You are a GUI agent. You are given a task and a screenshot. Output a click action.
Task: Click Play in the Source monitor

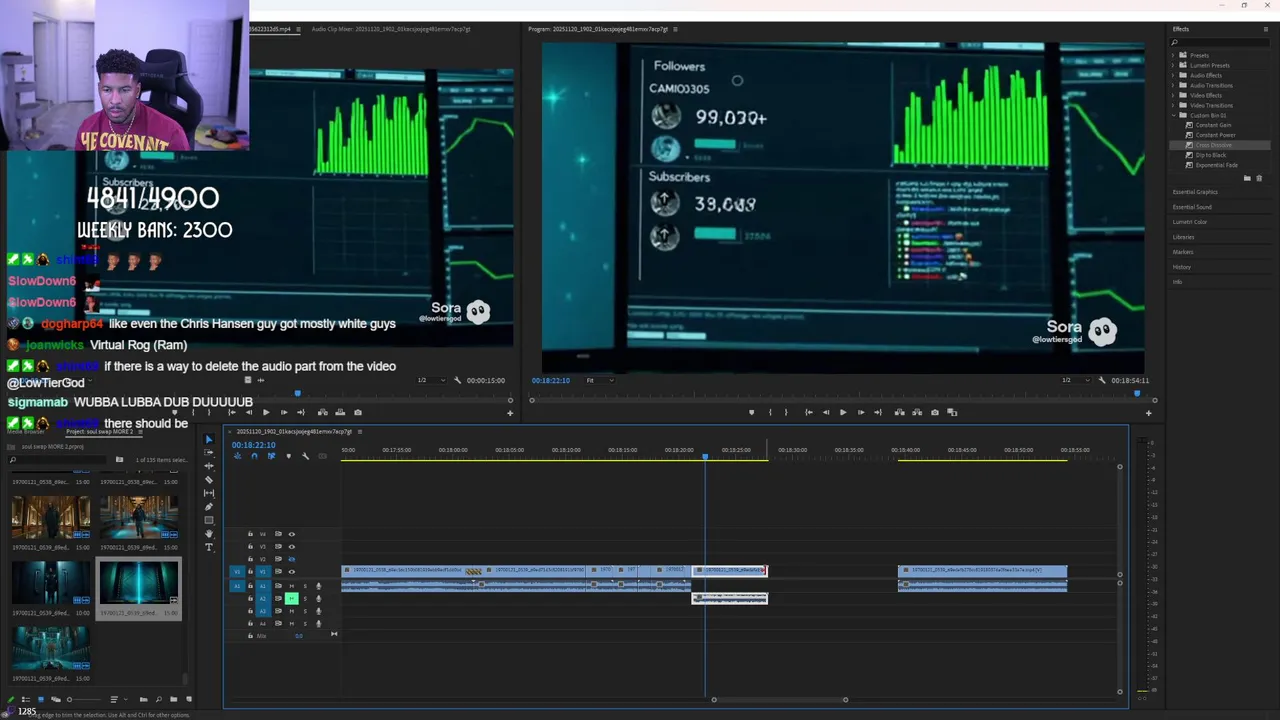point(266,412)
